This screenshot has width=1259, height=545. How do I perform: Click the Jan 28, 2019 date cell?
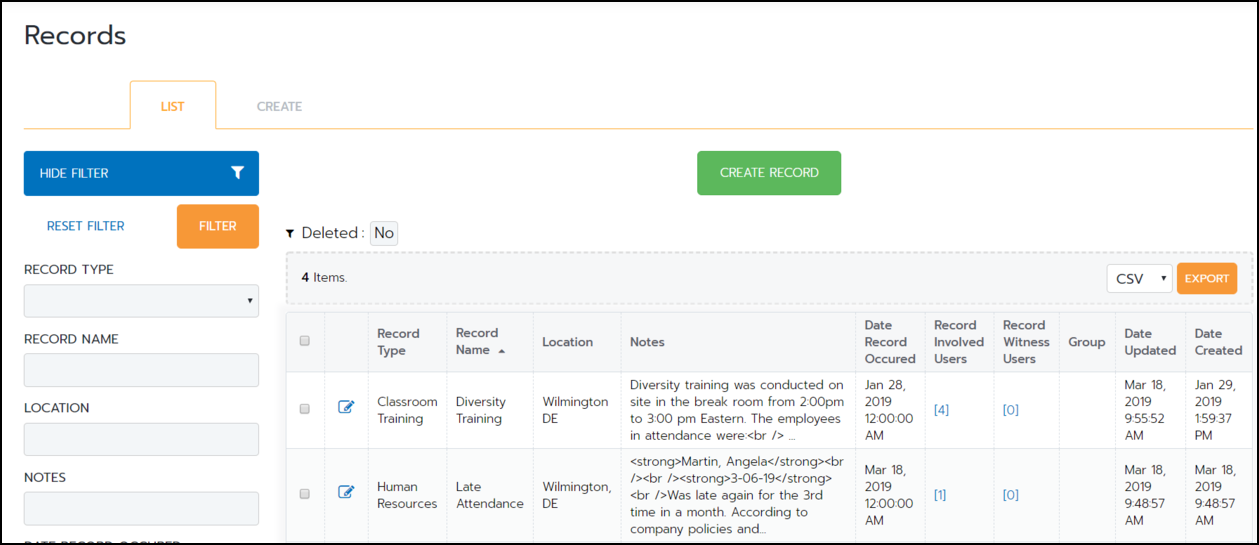[x=889, y=410]
